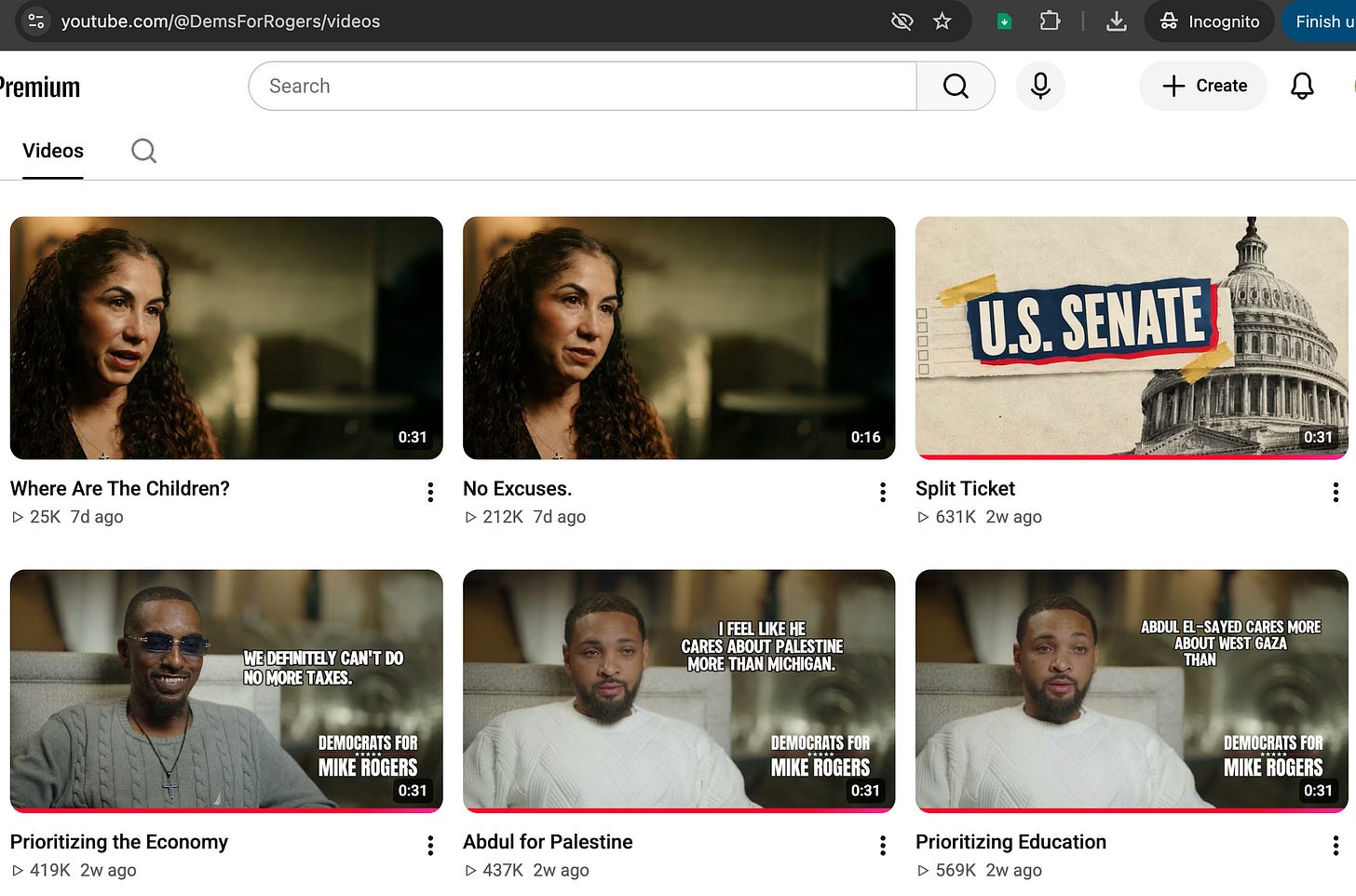Open the browser downloads icon
Screen dimensions: 1356x896
(x=1116, y=20)
